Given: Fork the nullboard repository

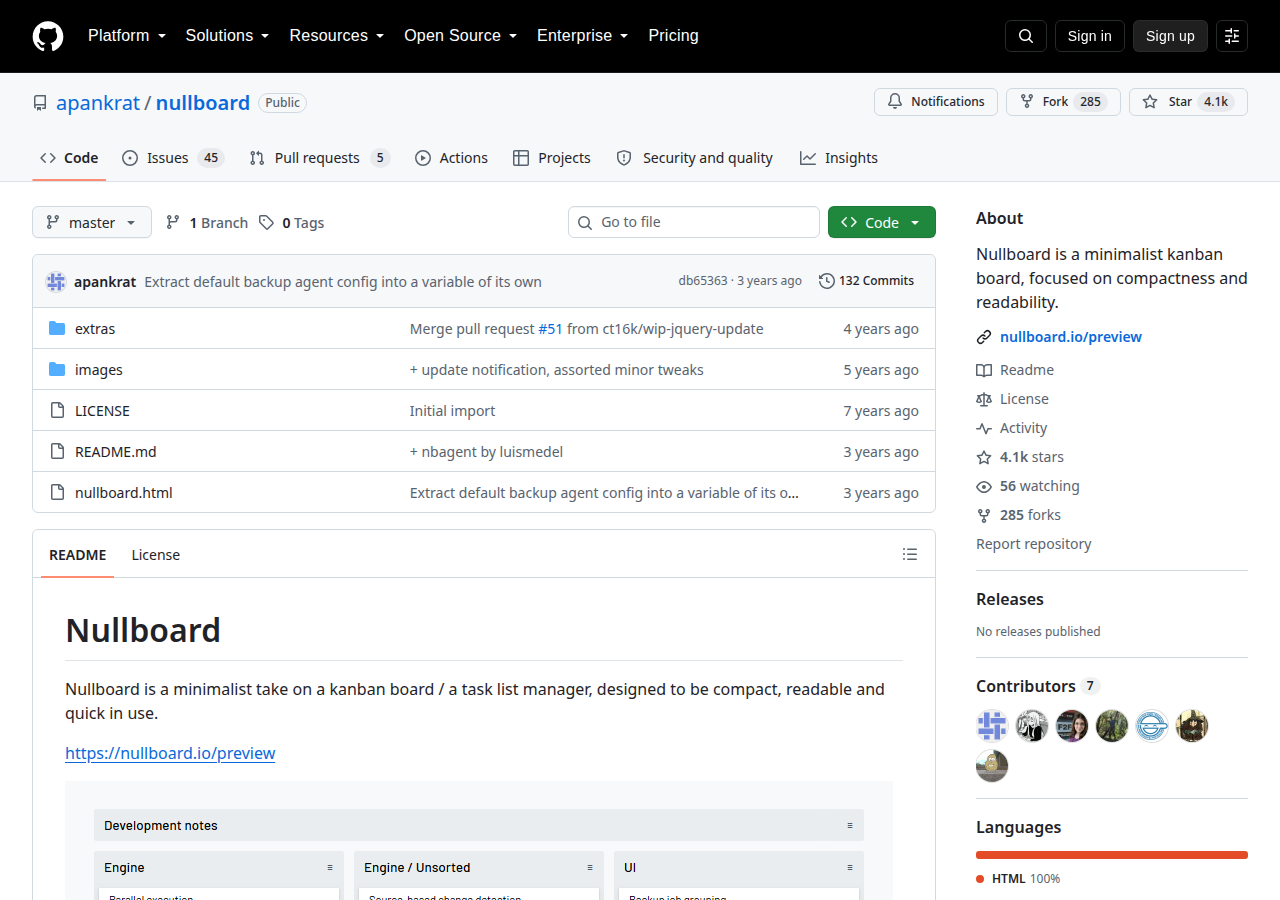Looking at the screenshot, I should tap(1063, 102).
